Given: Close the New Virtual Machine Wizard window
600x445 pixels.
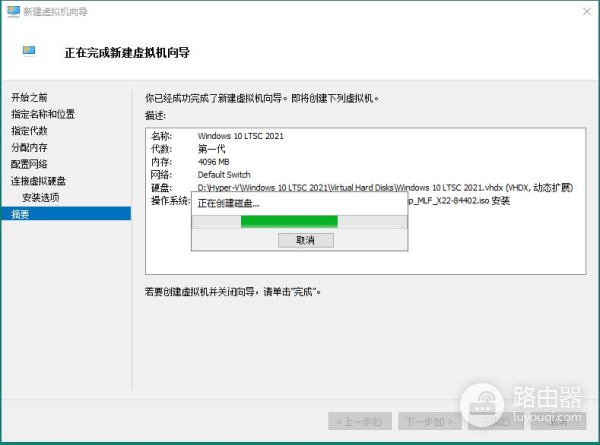Looking at the screenshot, I should tap(587, 11).
